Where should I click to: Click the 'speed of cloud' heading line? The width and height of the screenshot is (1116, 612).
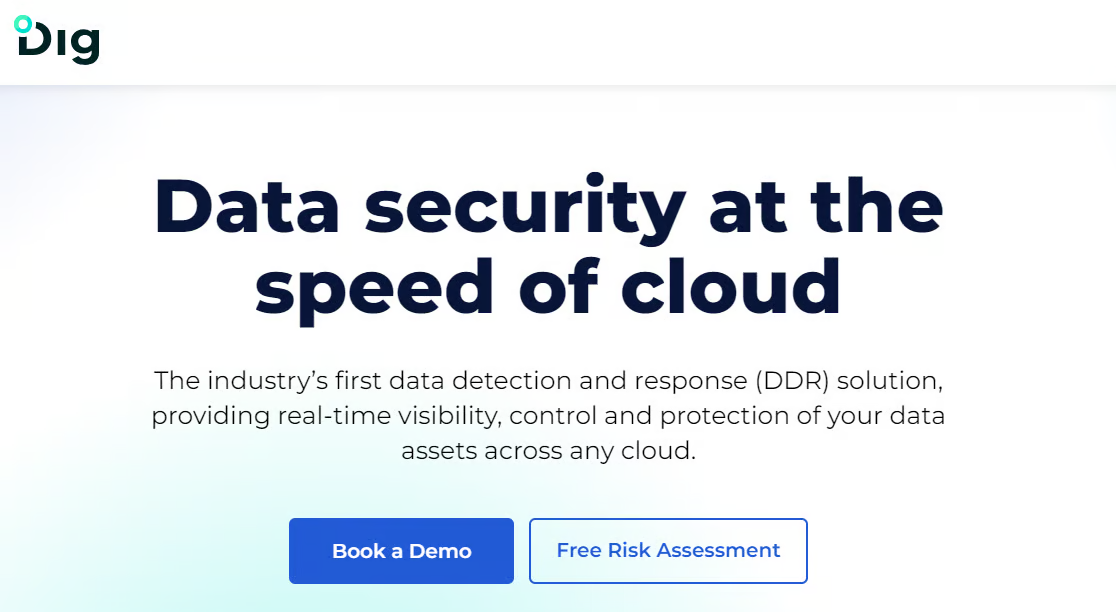tap(548, 289)
